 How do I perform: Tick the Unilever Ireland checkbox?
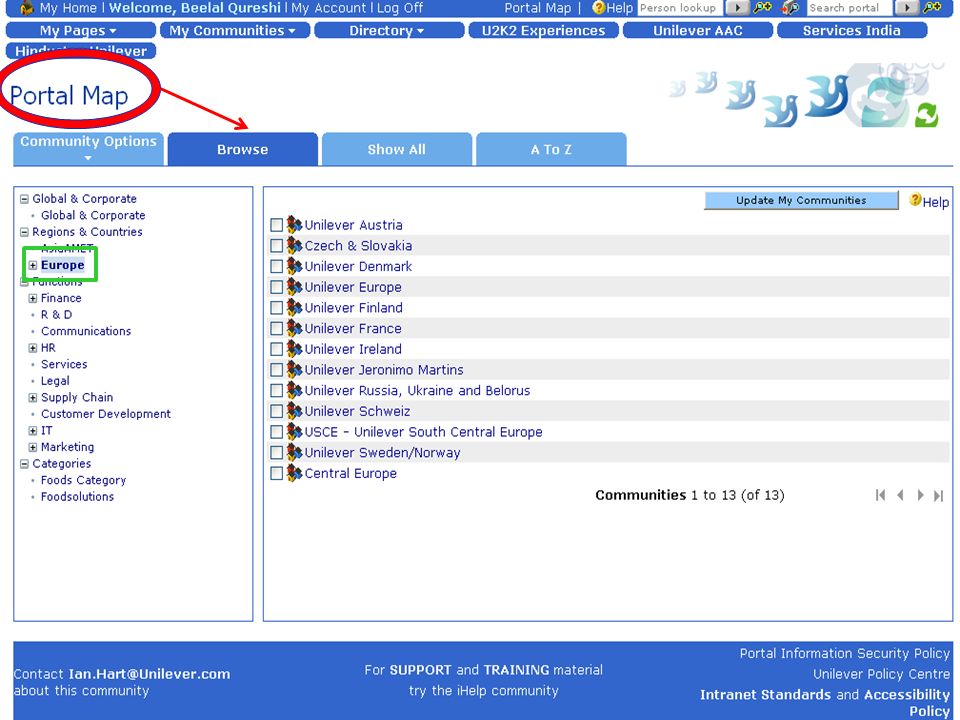click(x=276, y=349)
